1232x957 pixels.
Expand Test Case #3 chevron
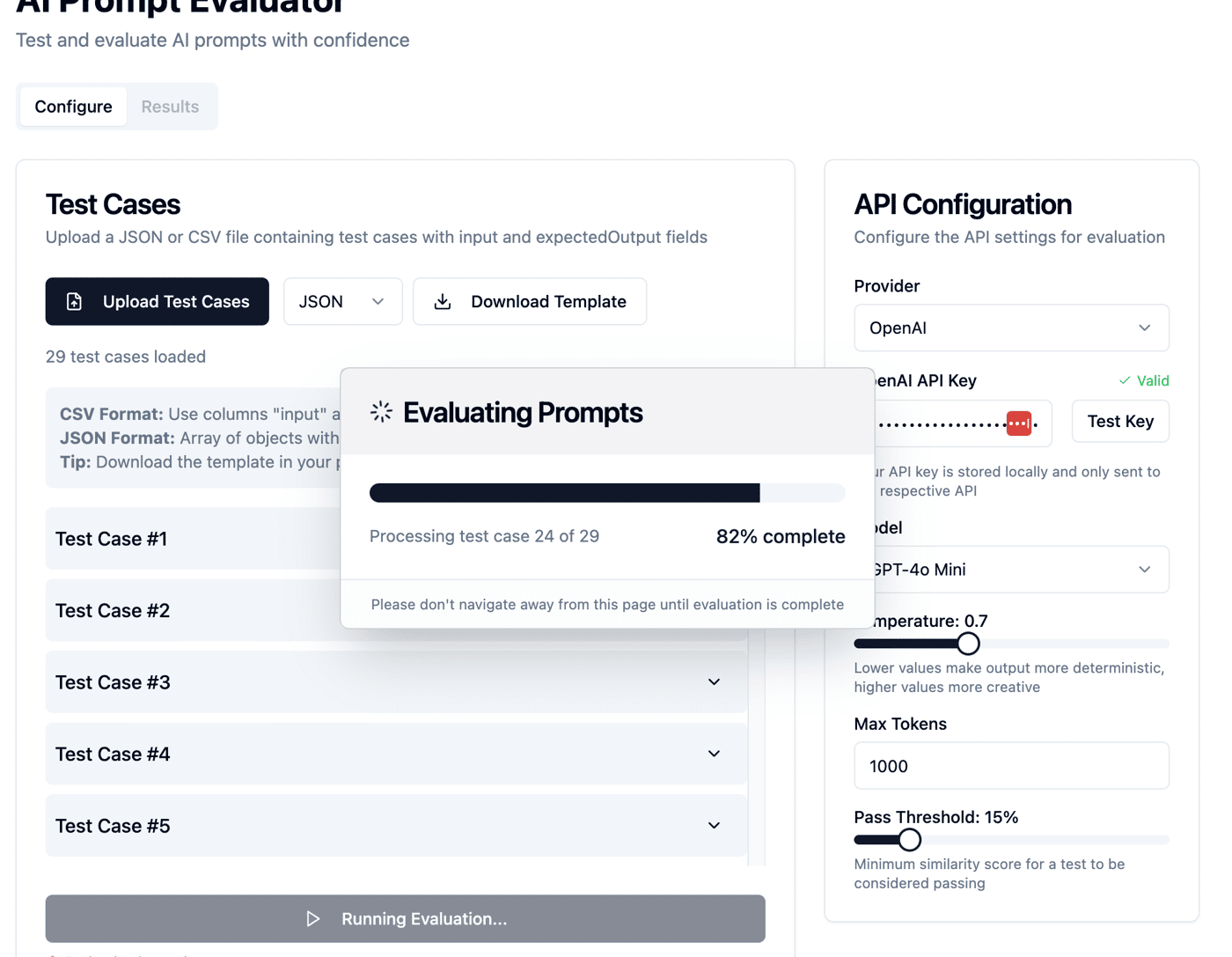[715, 682]
